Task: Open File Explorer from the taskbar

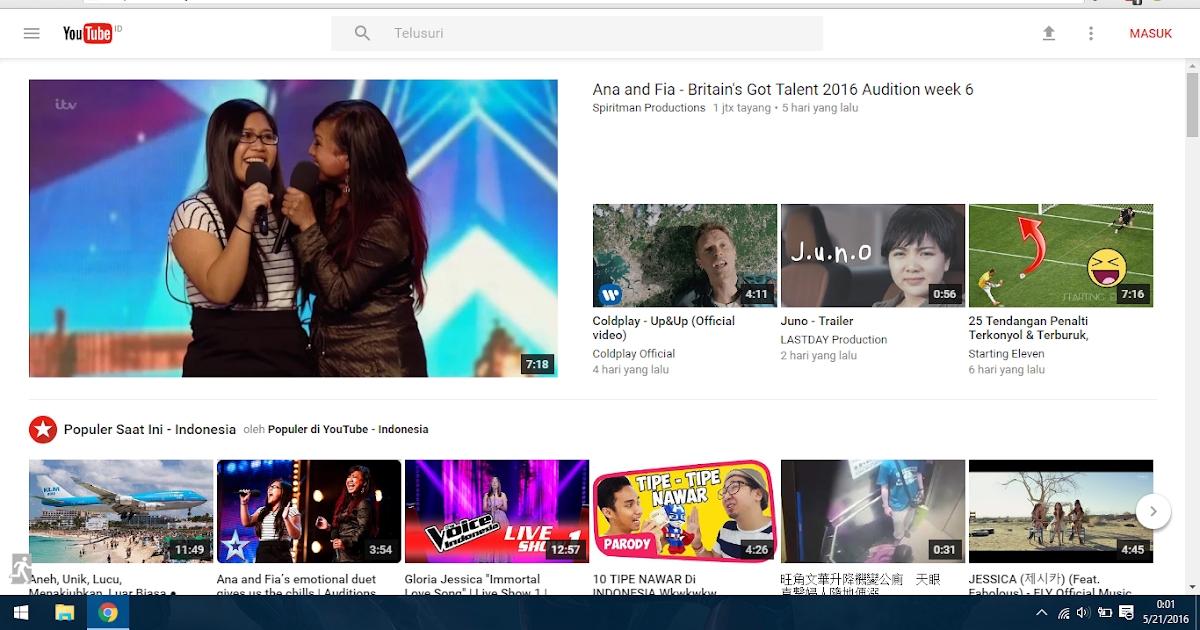Action: point(64,613)
